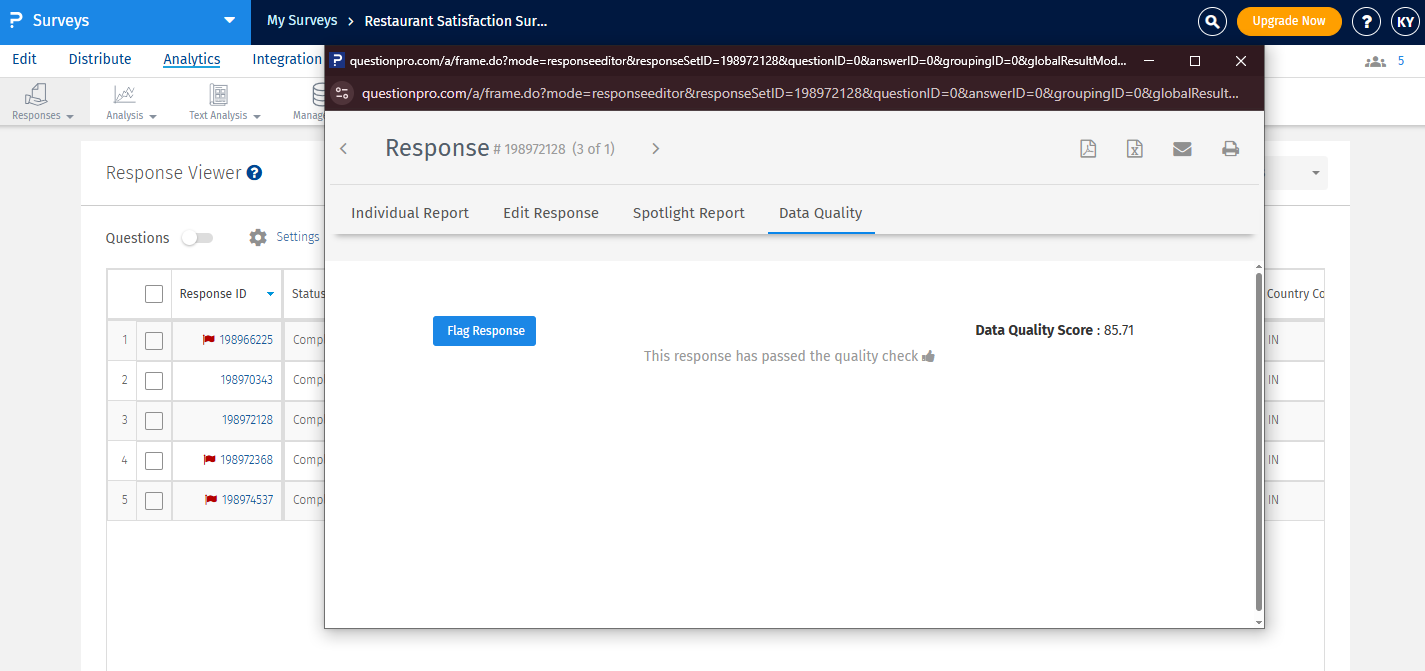Print the response using the printer icon
Viewport: 1425px width, 671px height.
(1230, 148)
